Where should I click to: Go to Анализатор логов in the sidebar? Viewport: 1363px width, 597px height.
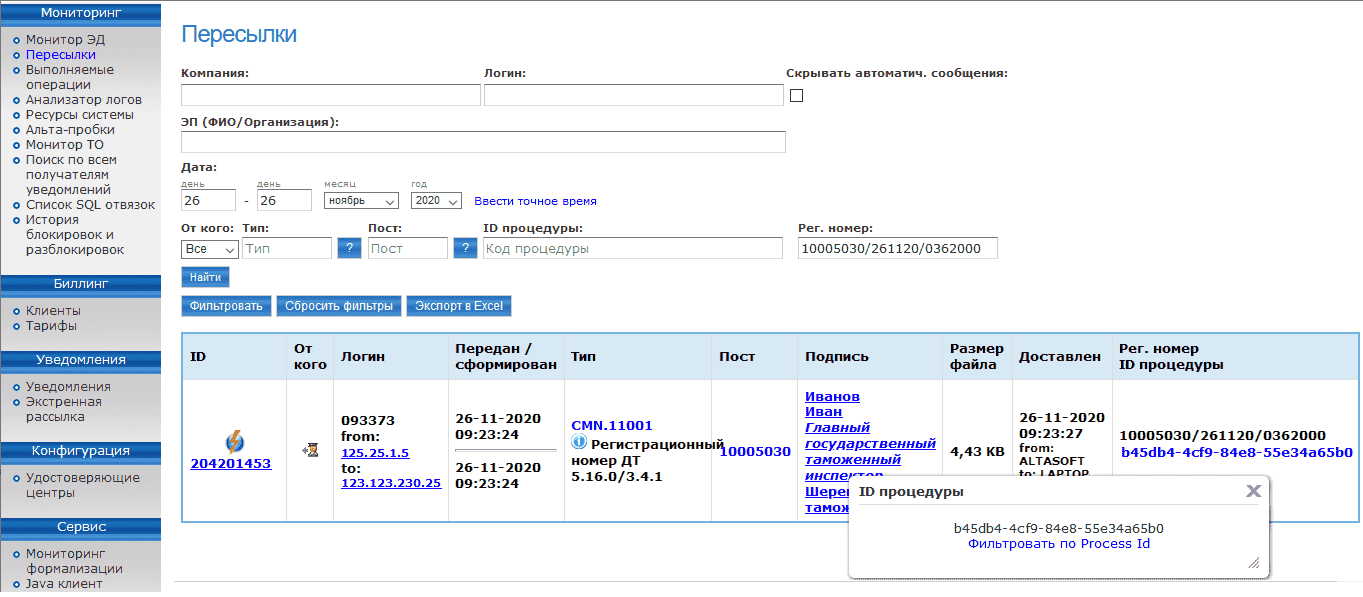point(83,100)
